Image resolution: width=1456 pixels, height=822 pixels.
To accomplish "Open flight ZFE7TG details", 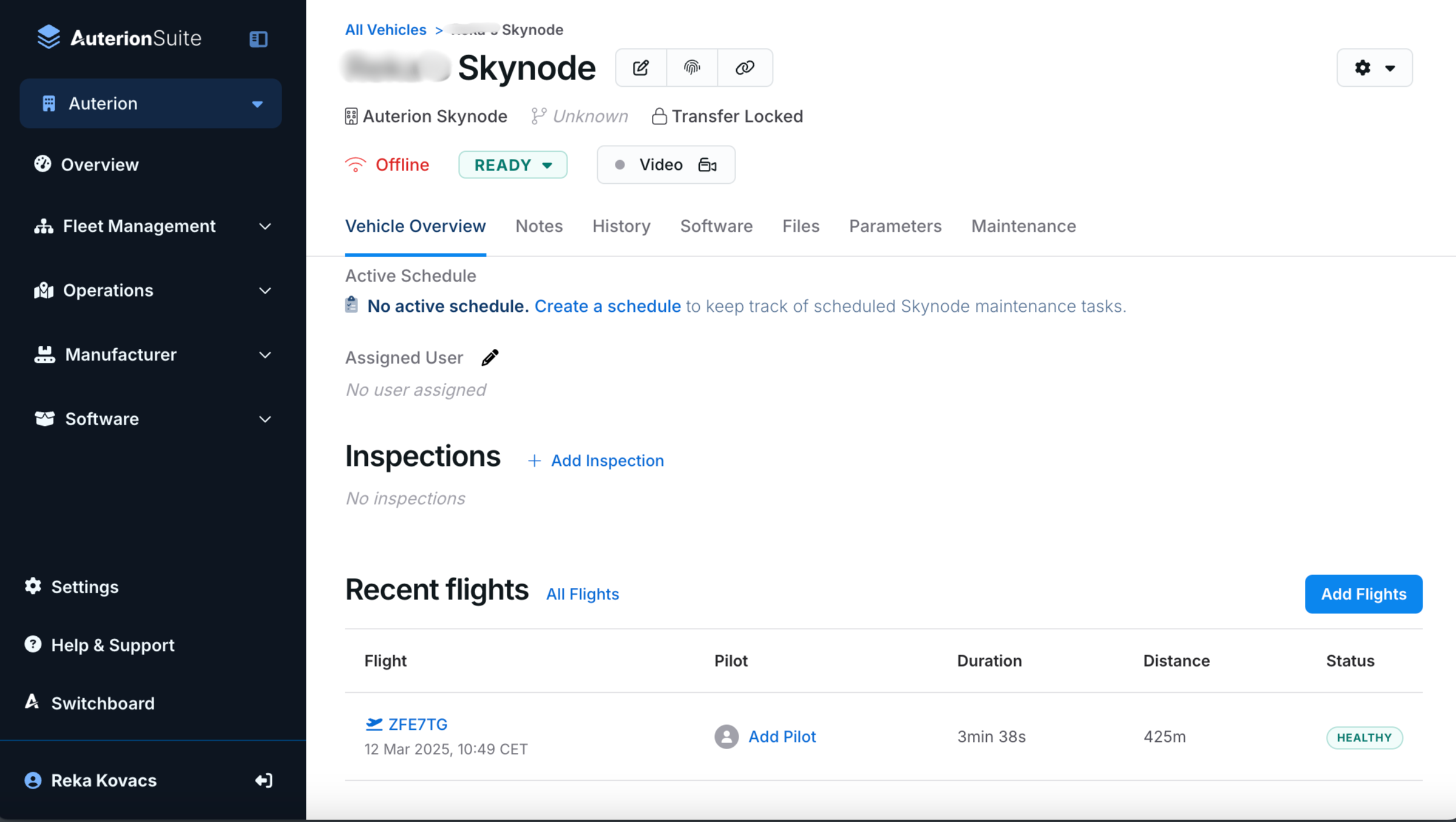I will pyautogui.click(x=417, y=724).
